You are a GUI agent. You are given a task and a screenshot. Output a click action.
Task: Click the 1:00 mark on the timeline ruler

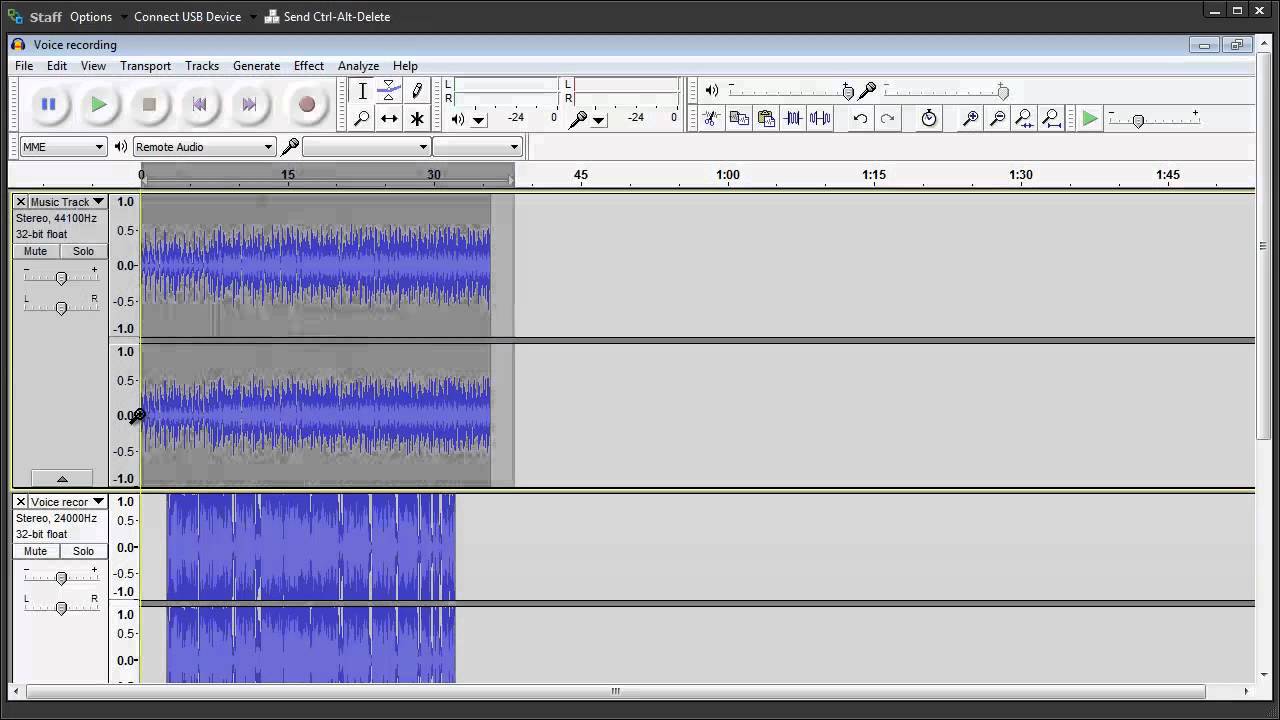pyautogui.click(x=728, y=175)
